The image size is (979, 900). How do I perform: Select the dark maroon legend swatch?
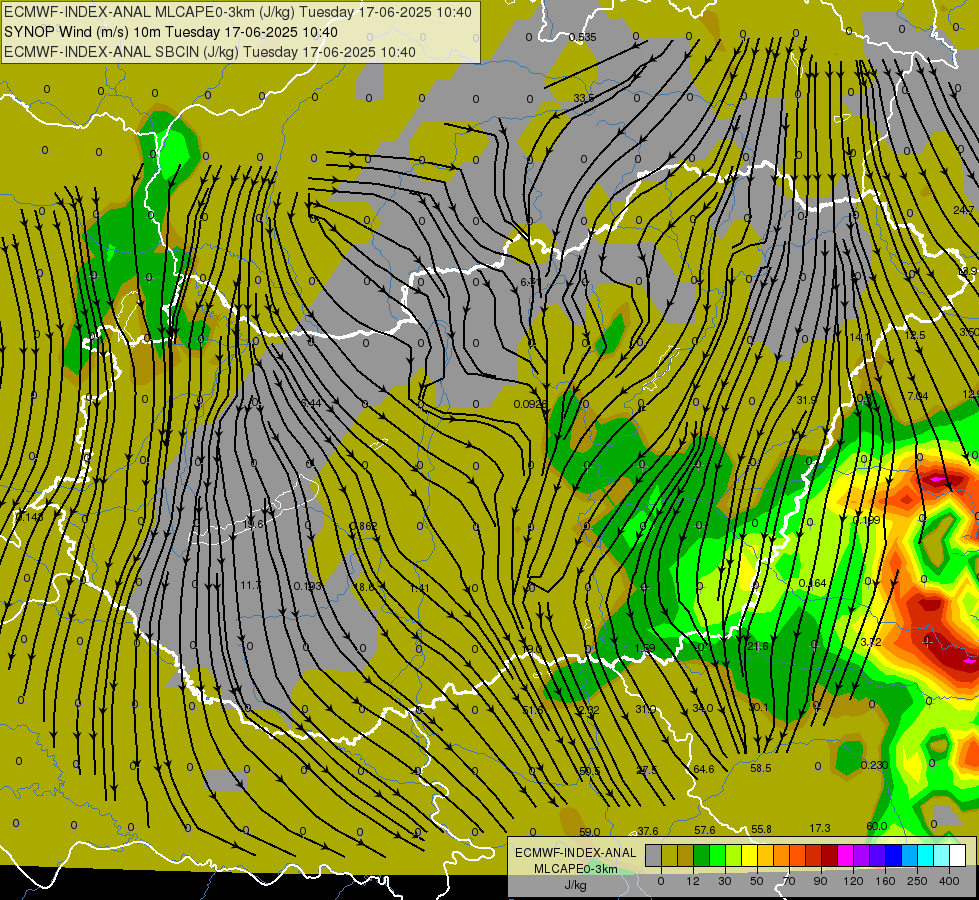tap(830, 856)
